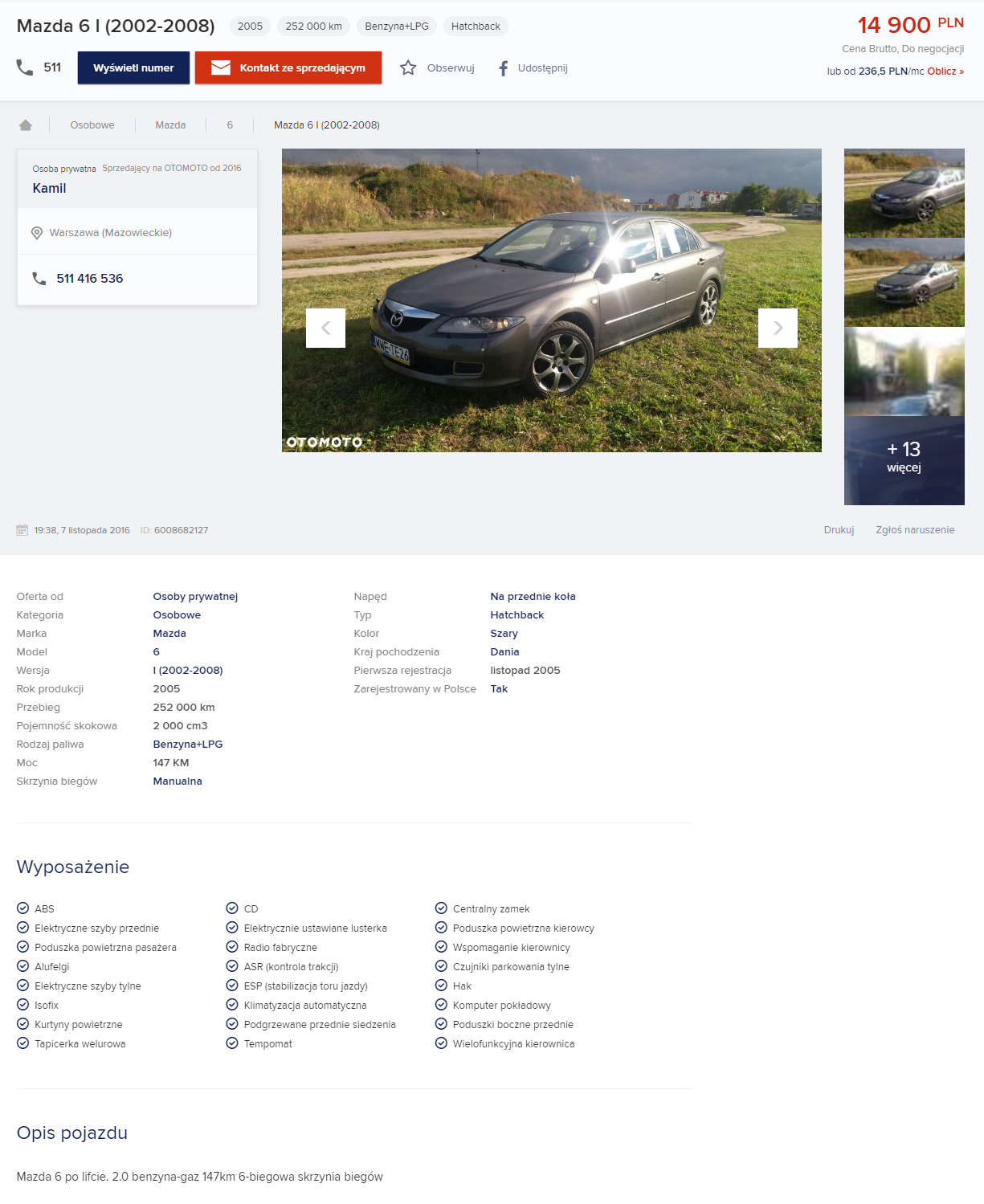The width and height of the screenshot is (984, 1204).
Task: Go to Mazda breadcrumb
Action: click(x=170, y=125)
